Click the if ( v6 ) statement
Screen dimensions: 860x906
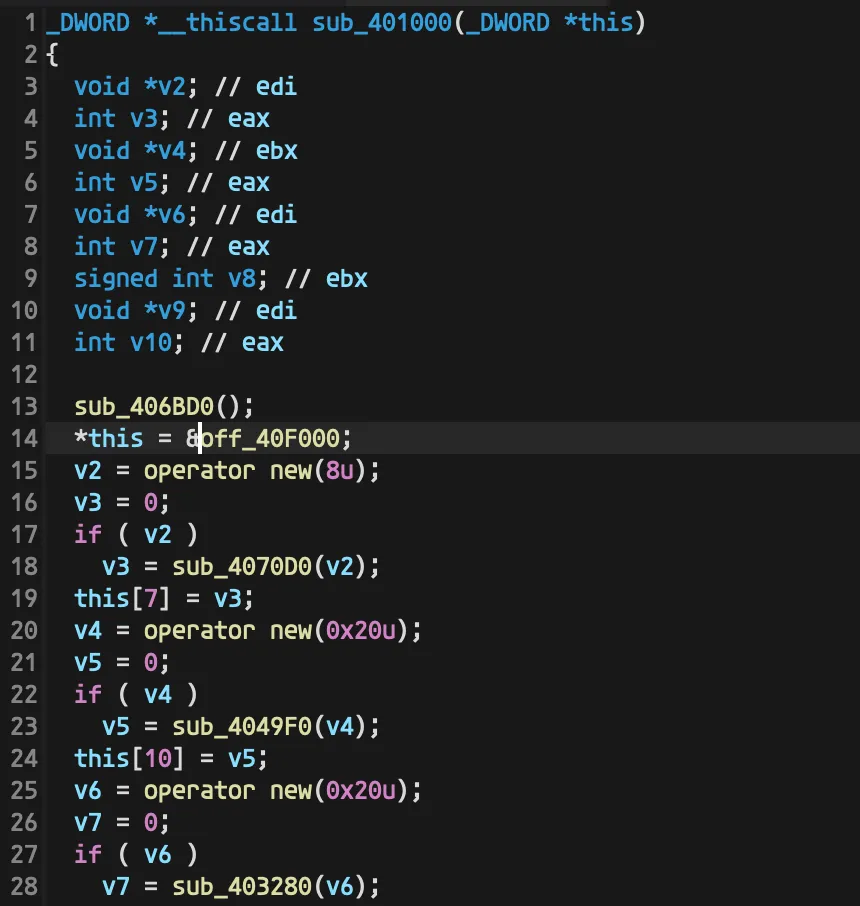(x=136, y=855)
